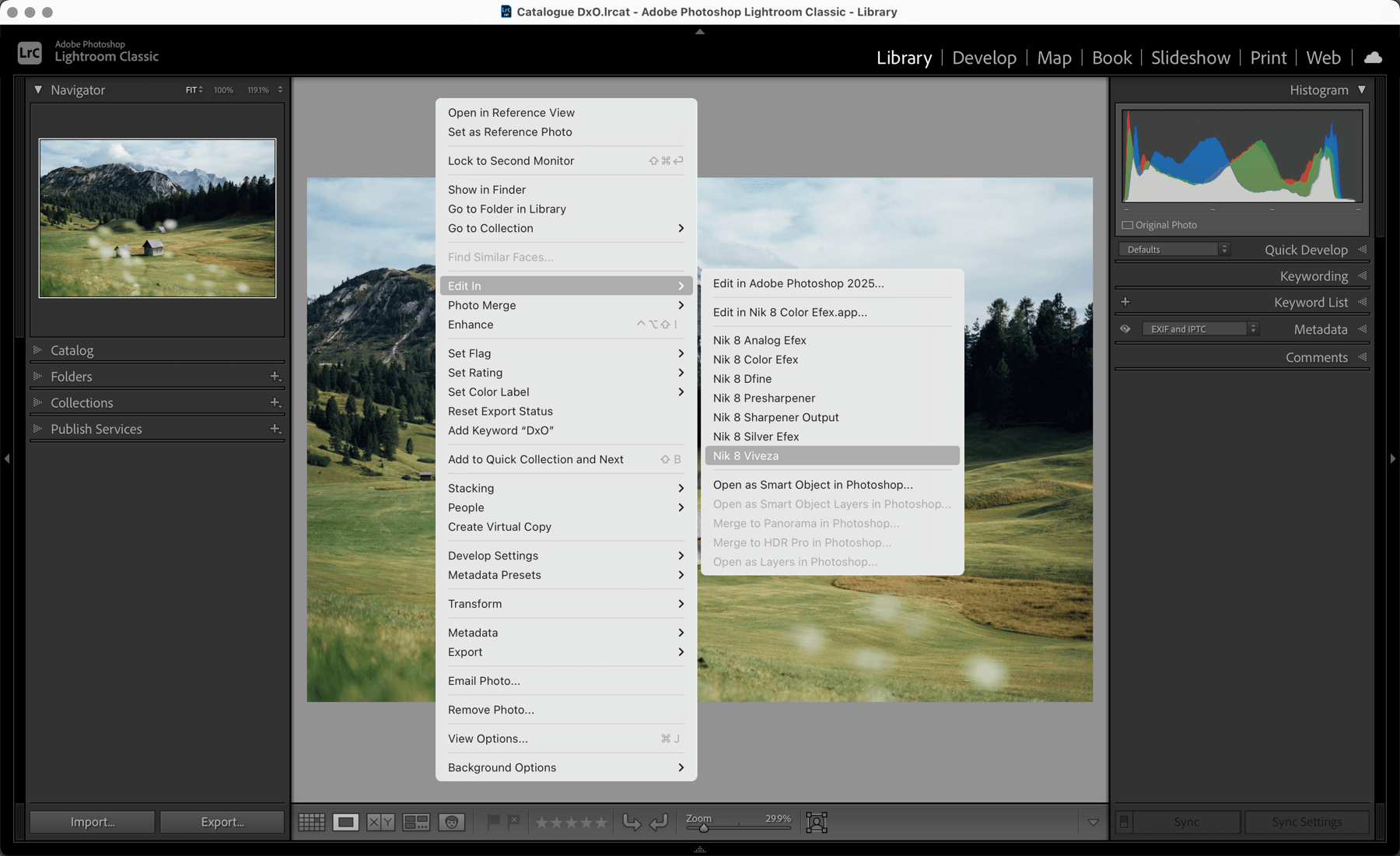
Task: Click Import button
Action: (x=93, y=822)
